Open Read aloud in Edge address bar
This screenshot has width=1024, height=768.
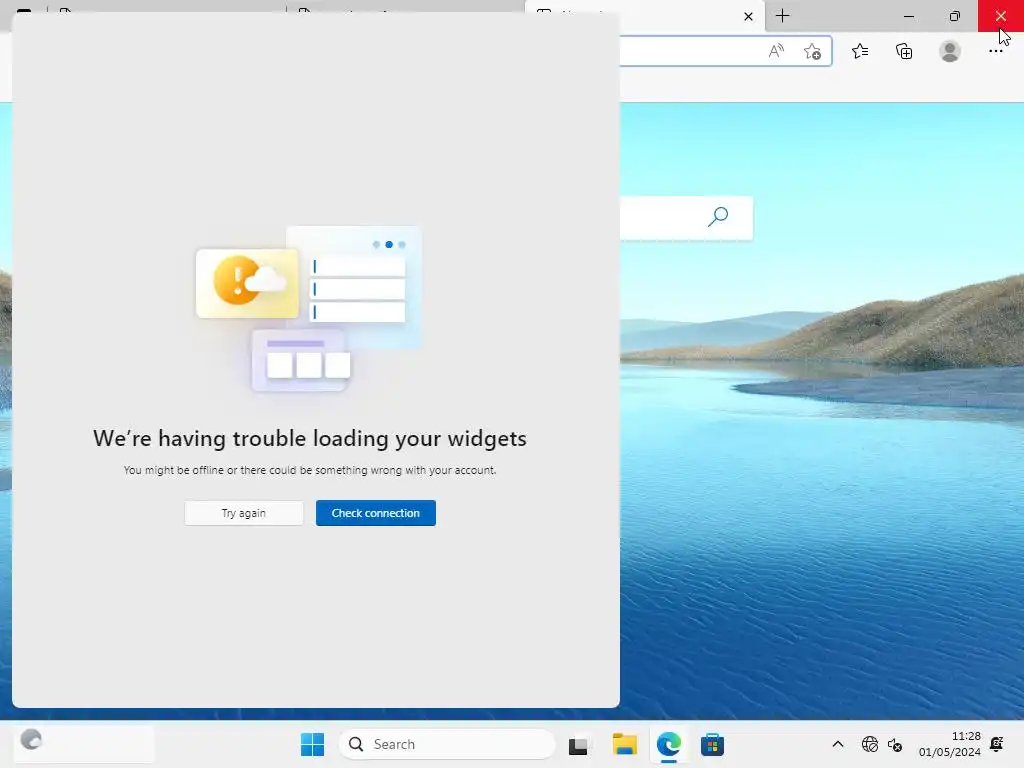tap(776, 51)
